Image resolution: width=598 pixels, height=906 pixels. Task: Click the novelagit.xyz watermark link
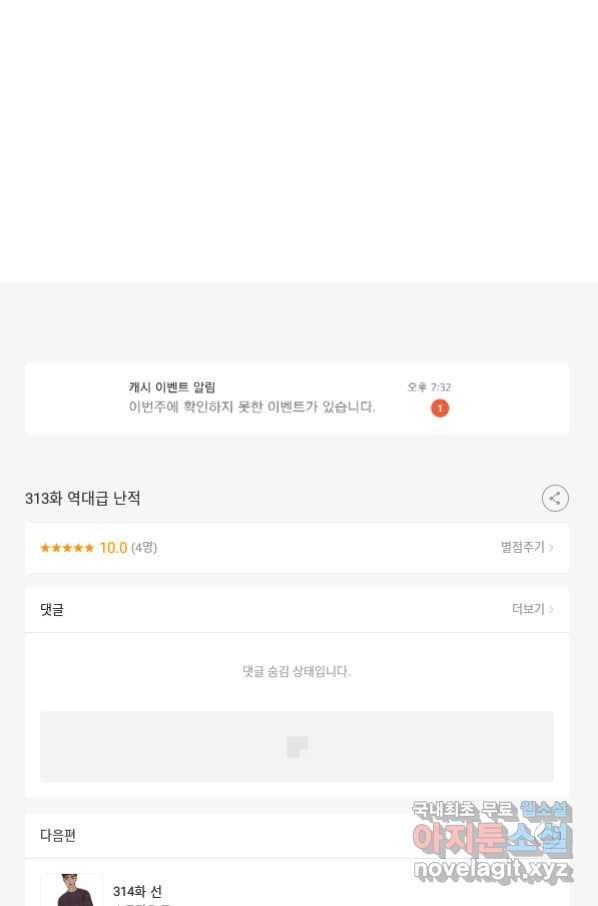tap(493, 869)
